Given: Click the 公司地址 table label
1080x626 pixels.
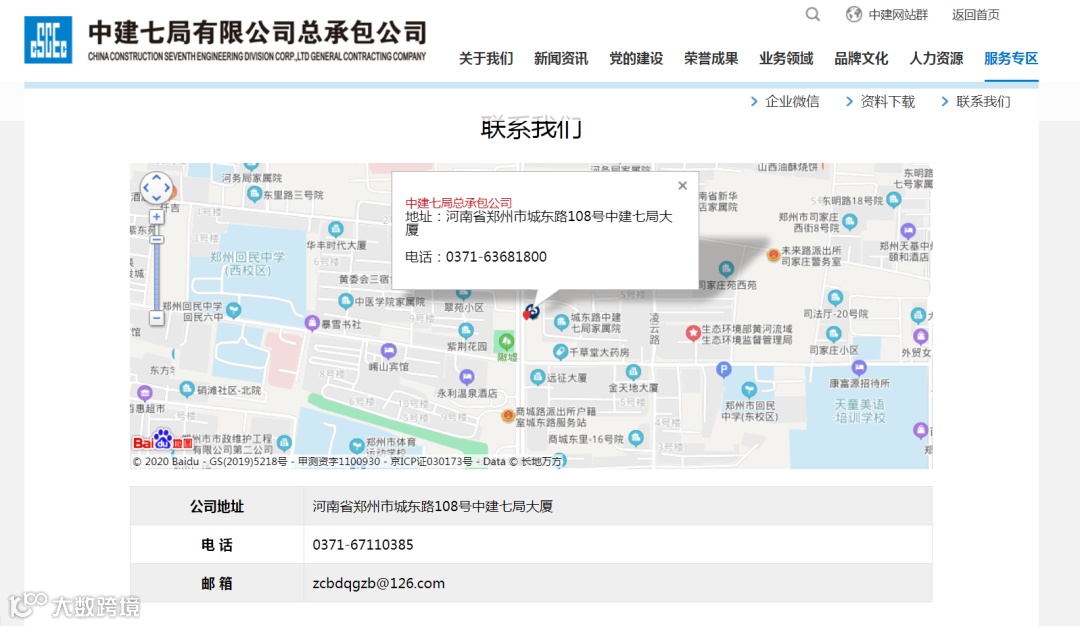Looking at the screenshot, I should pos(217,506).
